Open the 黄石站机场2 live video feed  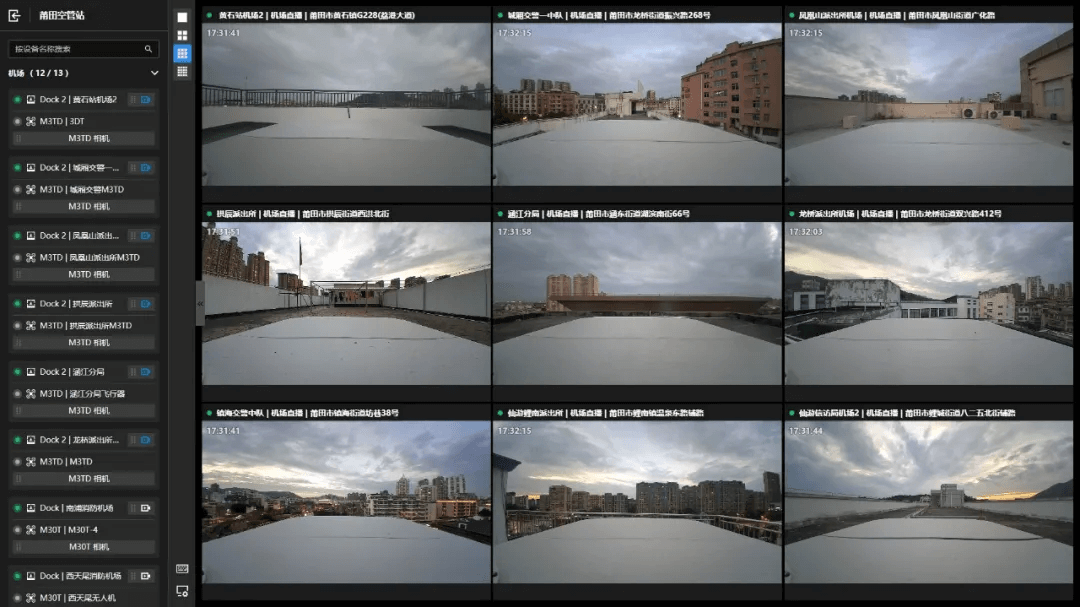(x=346, y=105)
